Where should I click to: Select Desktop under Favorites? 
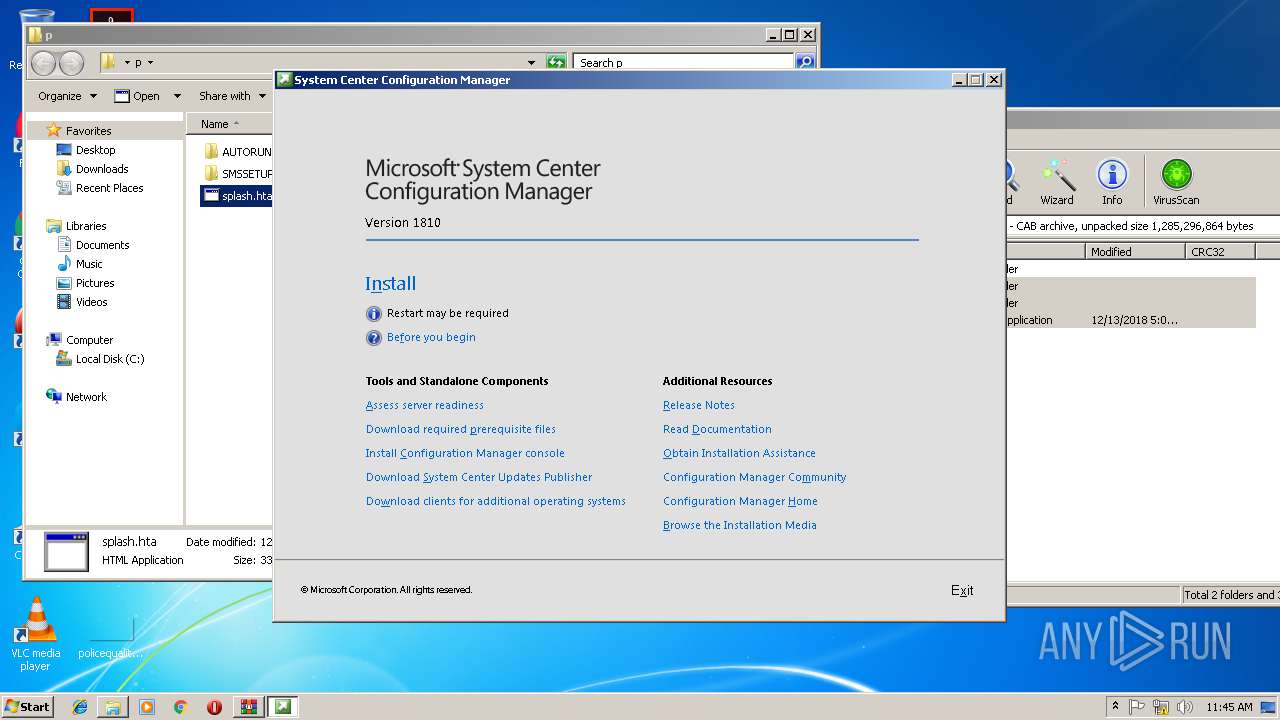click(95, 150)
